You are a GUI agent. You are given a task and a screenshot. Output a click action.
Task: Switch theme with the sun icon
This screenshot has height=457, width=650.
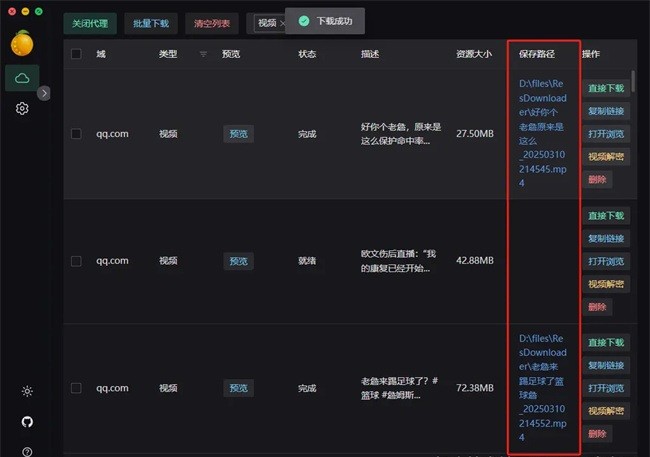(x=26, y=391)
